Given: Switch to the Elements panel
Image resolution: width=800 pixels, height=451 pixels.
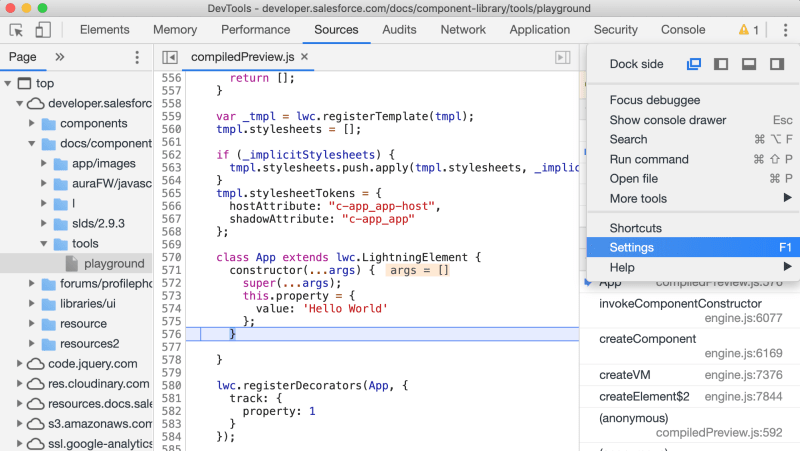Looking at the screenshot, I should (x=105, y=30).
